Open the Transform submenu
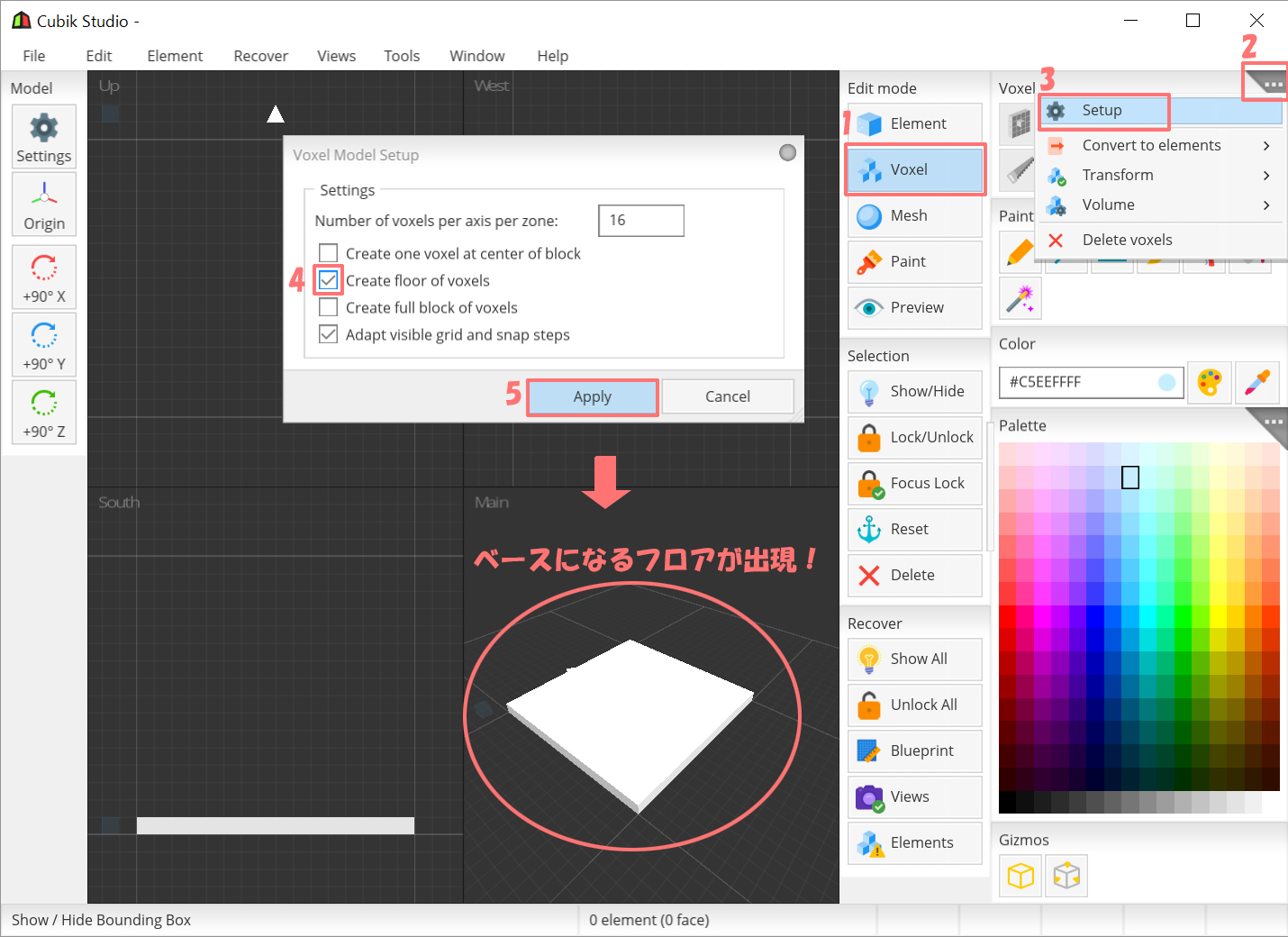This screenshot has width=1288, height=937. click(1119, 175)
